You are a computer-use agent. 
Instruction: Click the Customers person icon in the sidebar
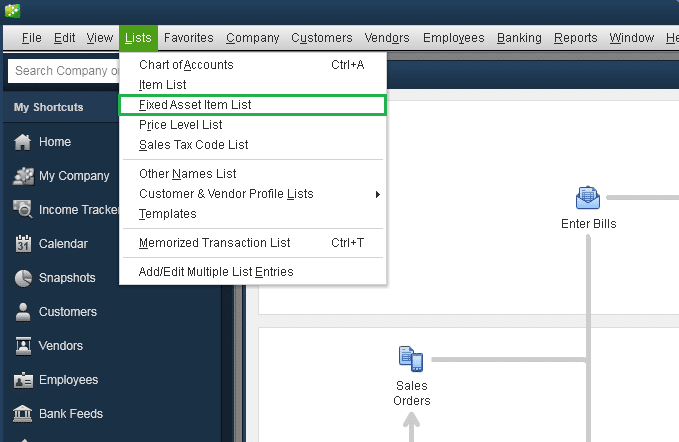pyautogui.click(x=23, y=312)
